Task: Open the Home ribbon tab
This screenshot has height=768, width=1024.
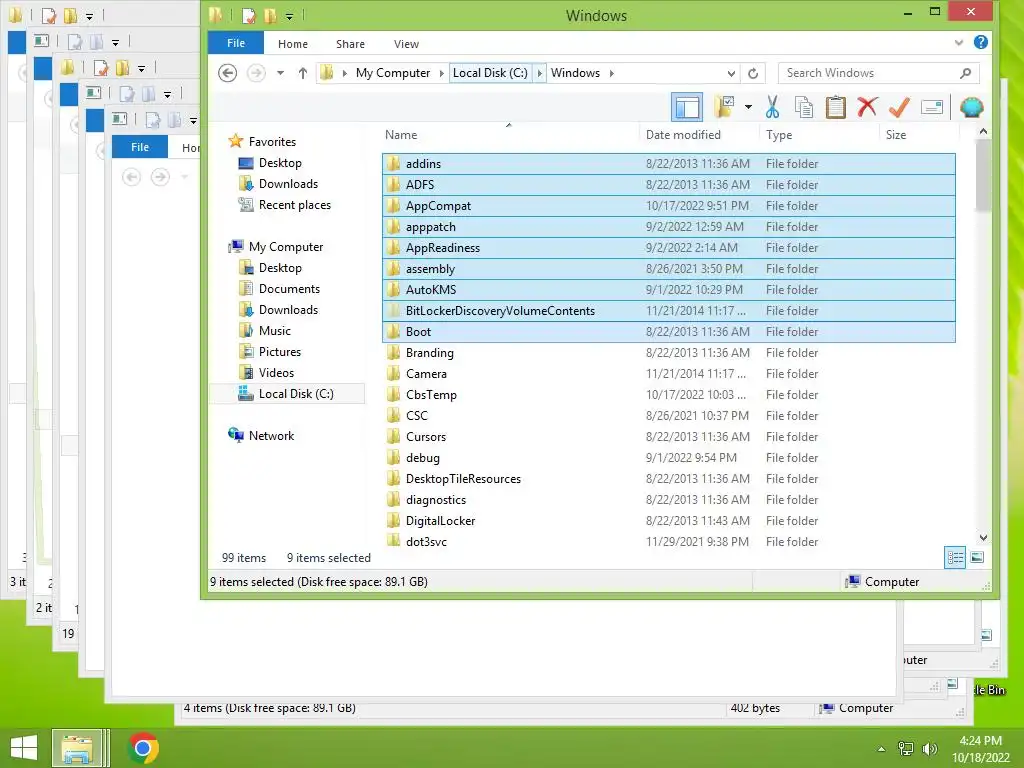Action: 293,44
